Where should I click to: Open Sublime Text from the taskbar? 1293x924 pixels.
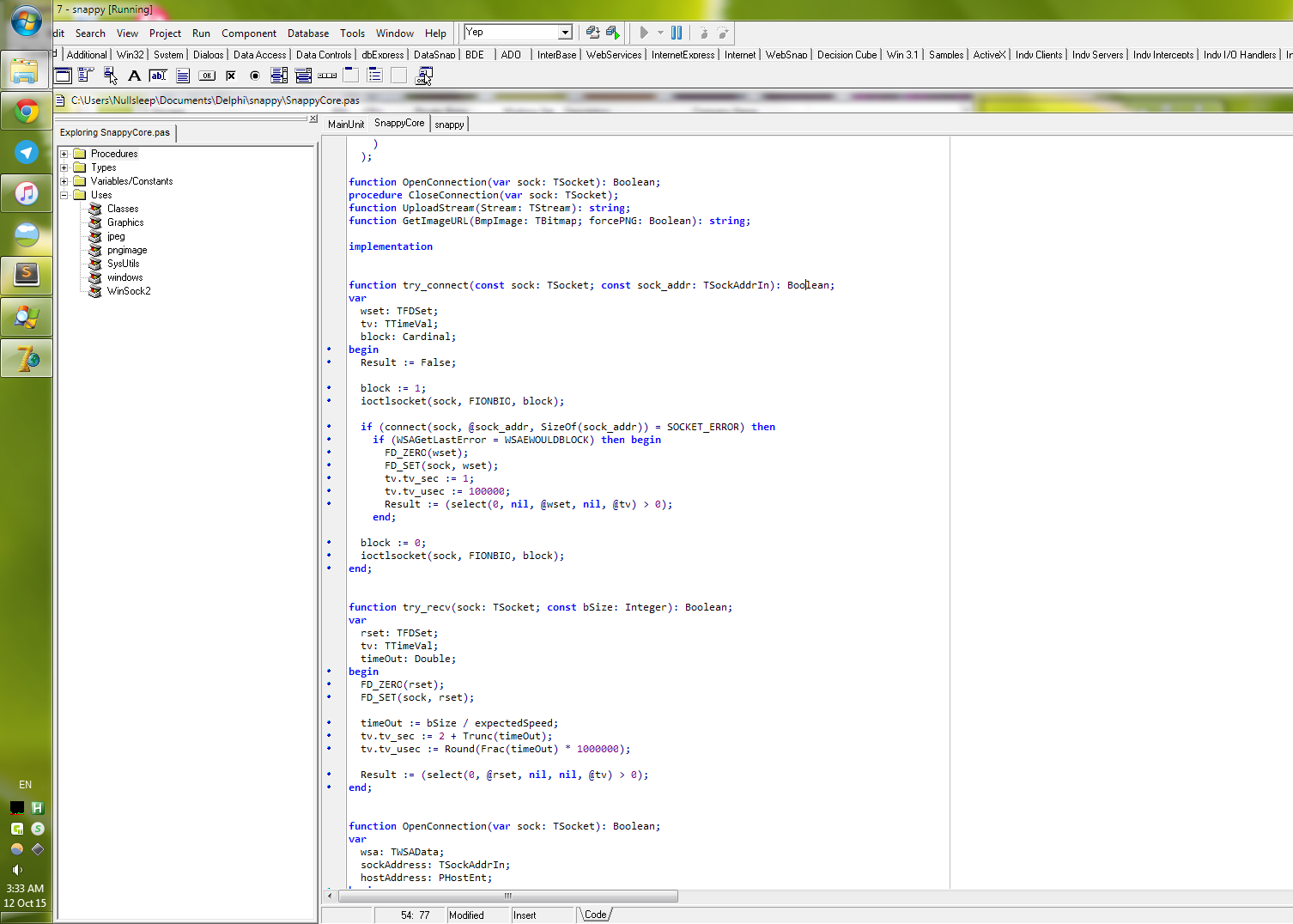27,275
